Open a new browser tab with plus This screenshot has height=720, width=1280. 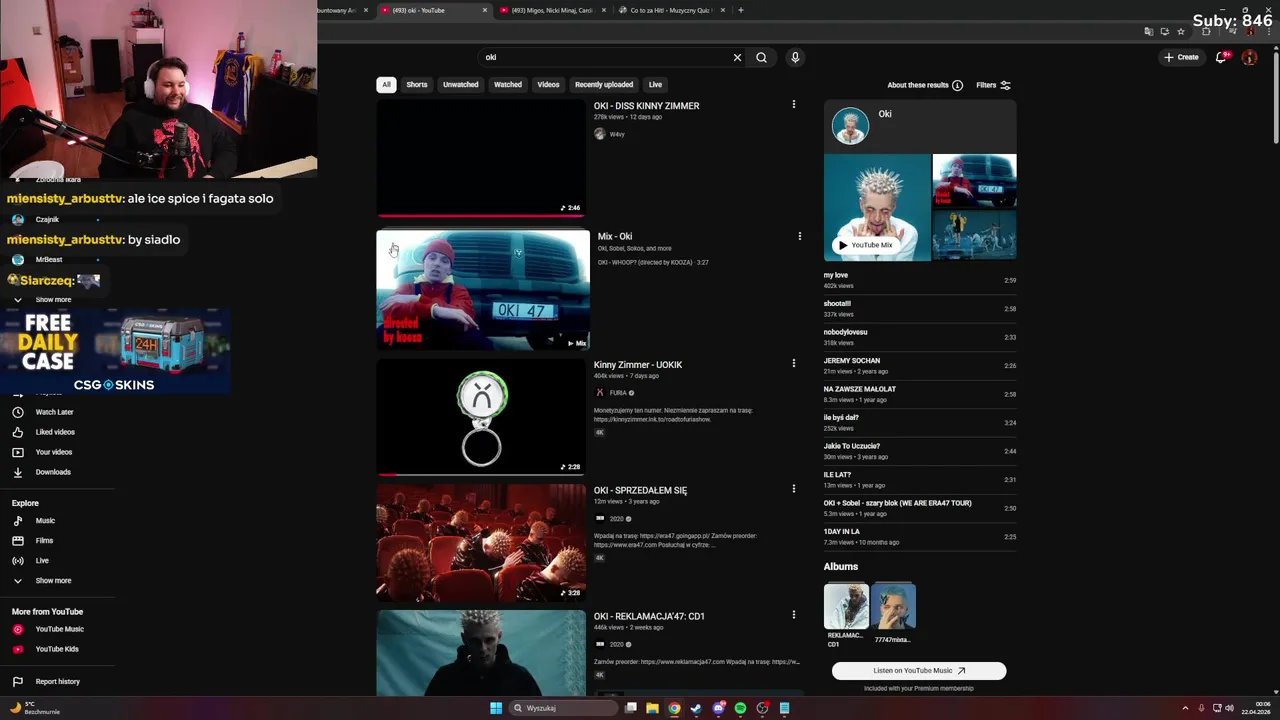[741, 10]
